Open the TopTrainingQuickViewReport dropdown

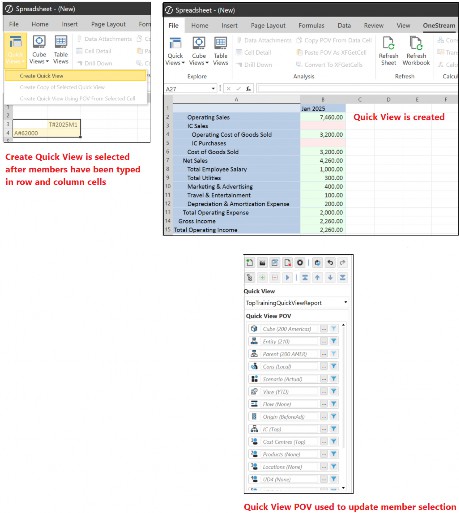345,302
